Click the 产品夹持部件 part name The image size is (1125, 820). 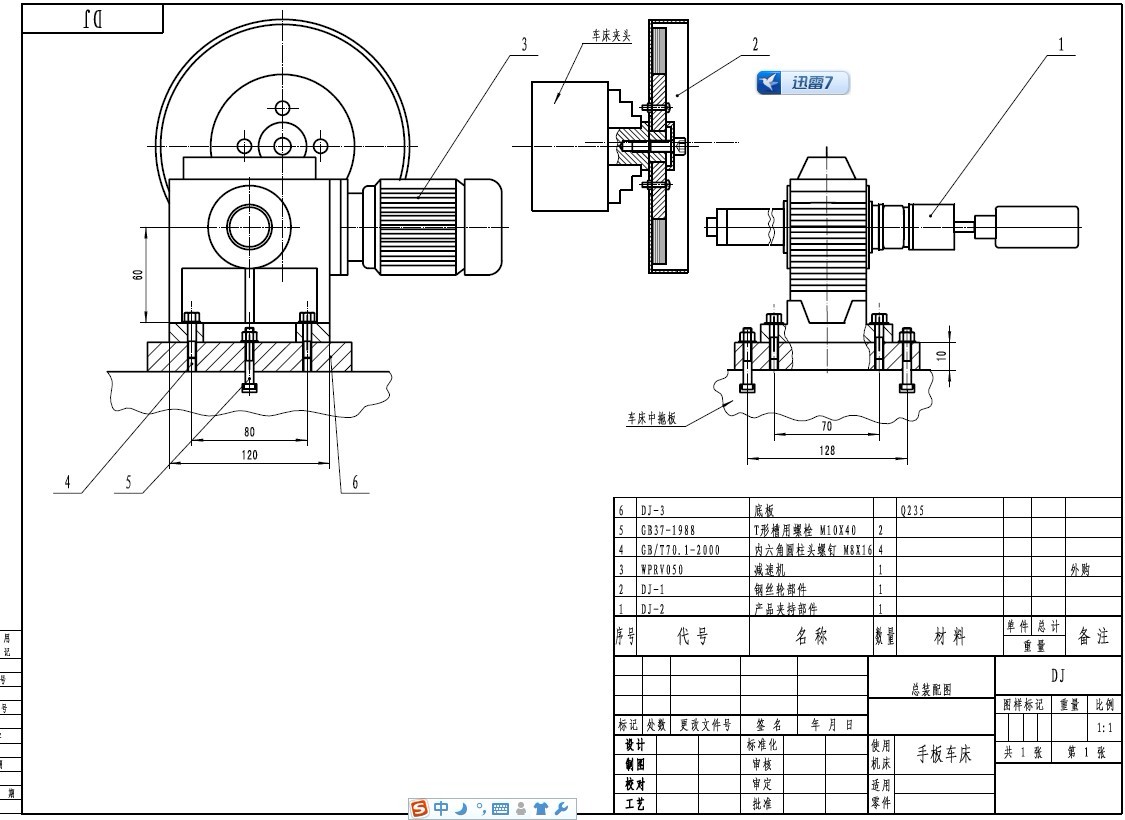[786, 609]
